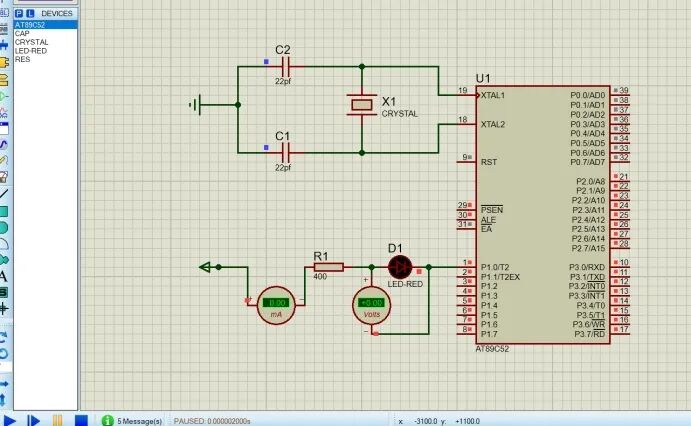Select the ground terminal symbol

(197, 105)
